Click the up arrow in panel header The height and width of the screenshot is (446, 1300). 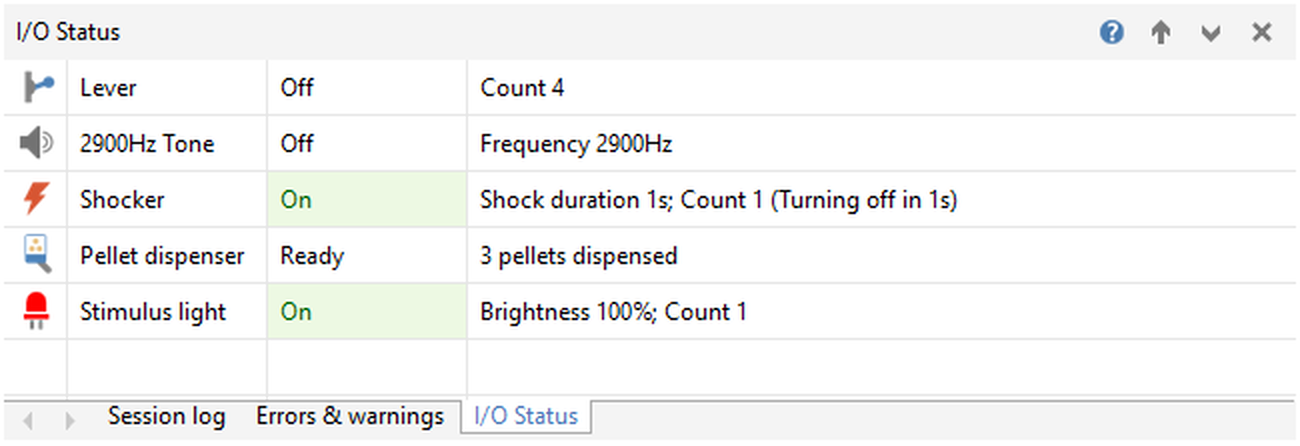point(1160,33)
